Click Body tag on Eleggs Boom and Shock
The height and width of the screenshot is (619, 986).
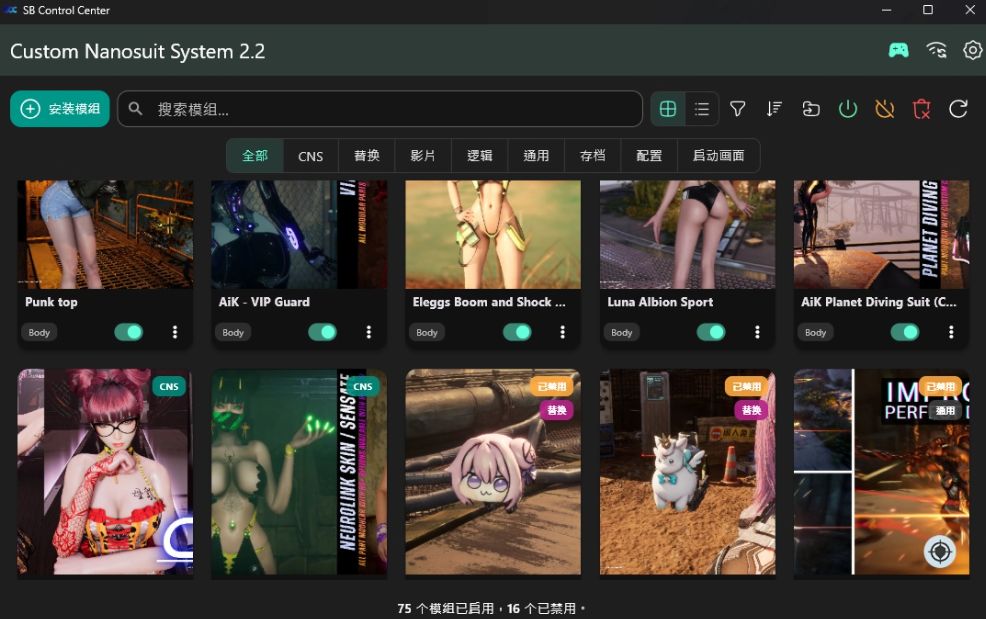click(x=426, y=332)
